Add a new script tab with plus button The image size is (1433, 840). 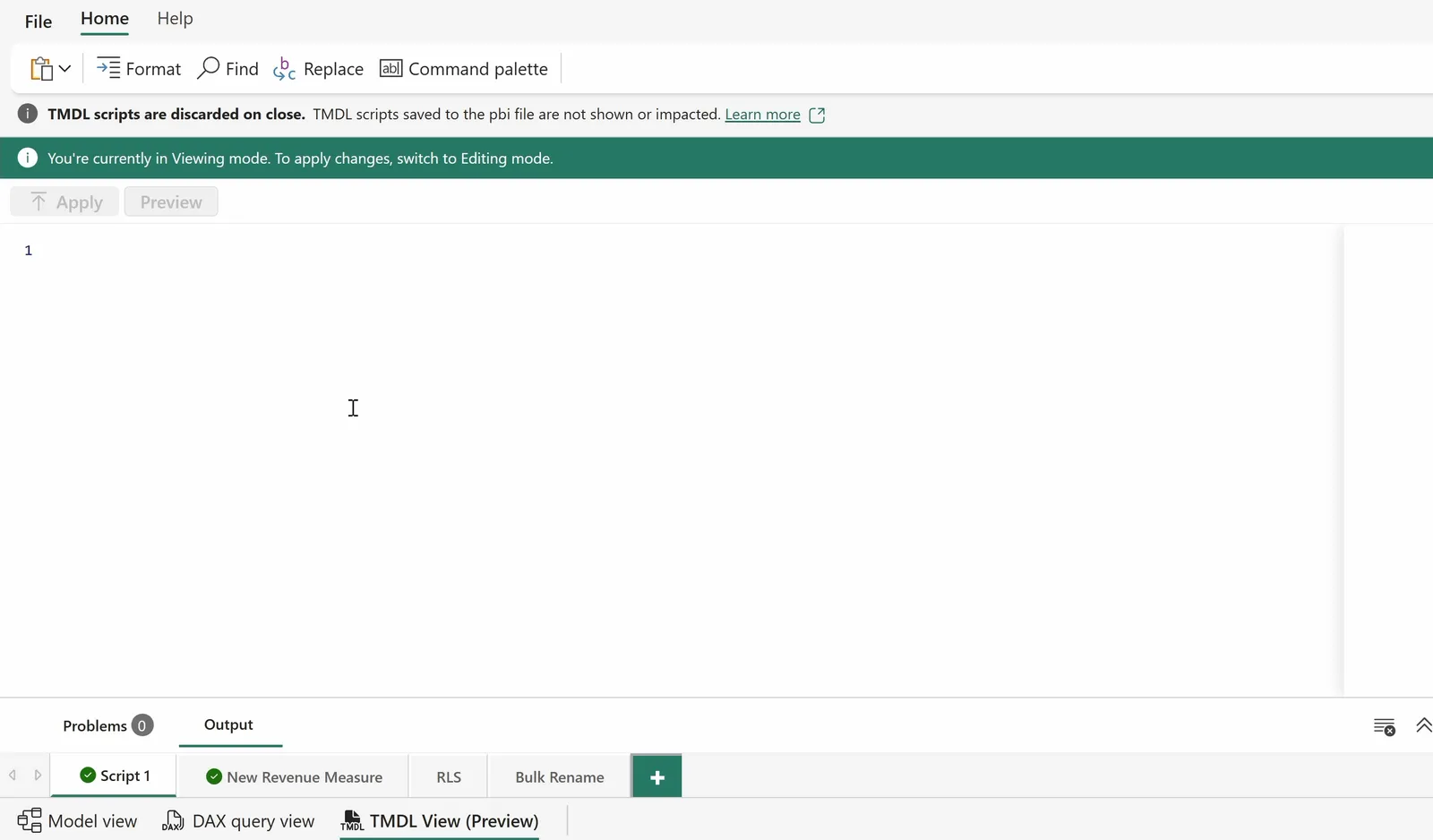click(657, 776)
